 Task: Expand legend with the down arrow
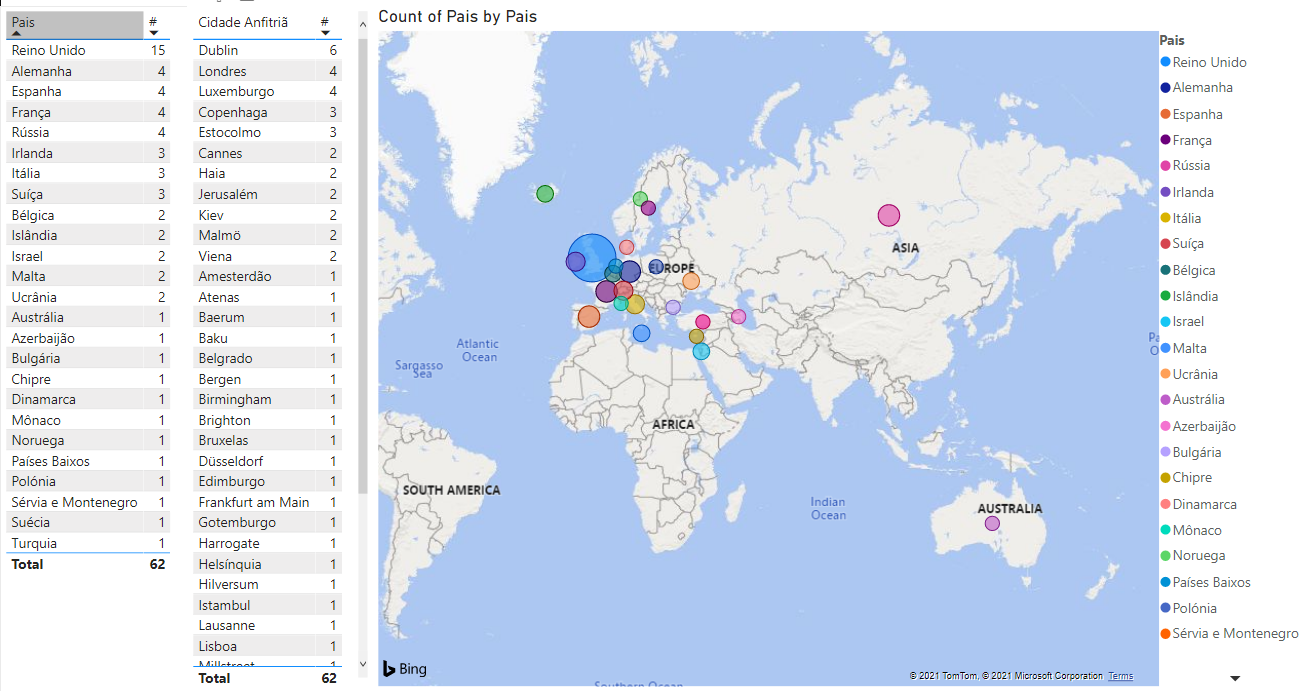click(x=1235, y=678)
